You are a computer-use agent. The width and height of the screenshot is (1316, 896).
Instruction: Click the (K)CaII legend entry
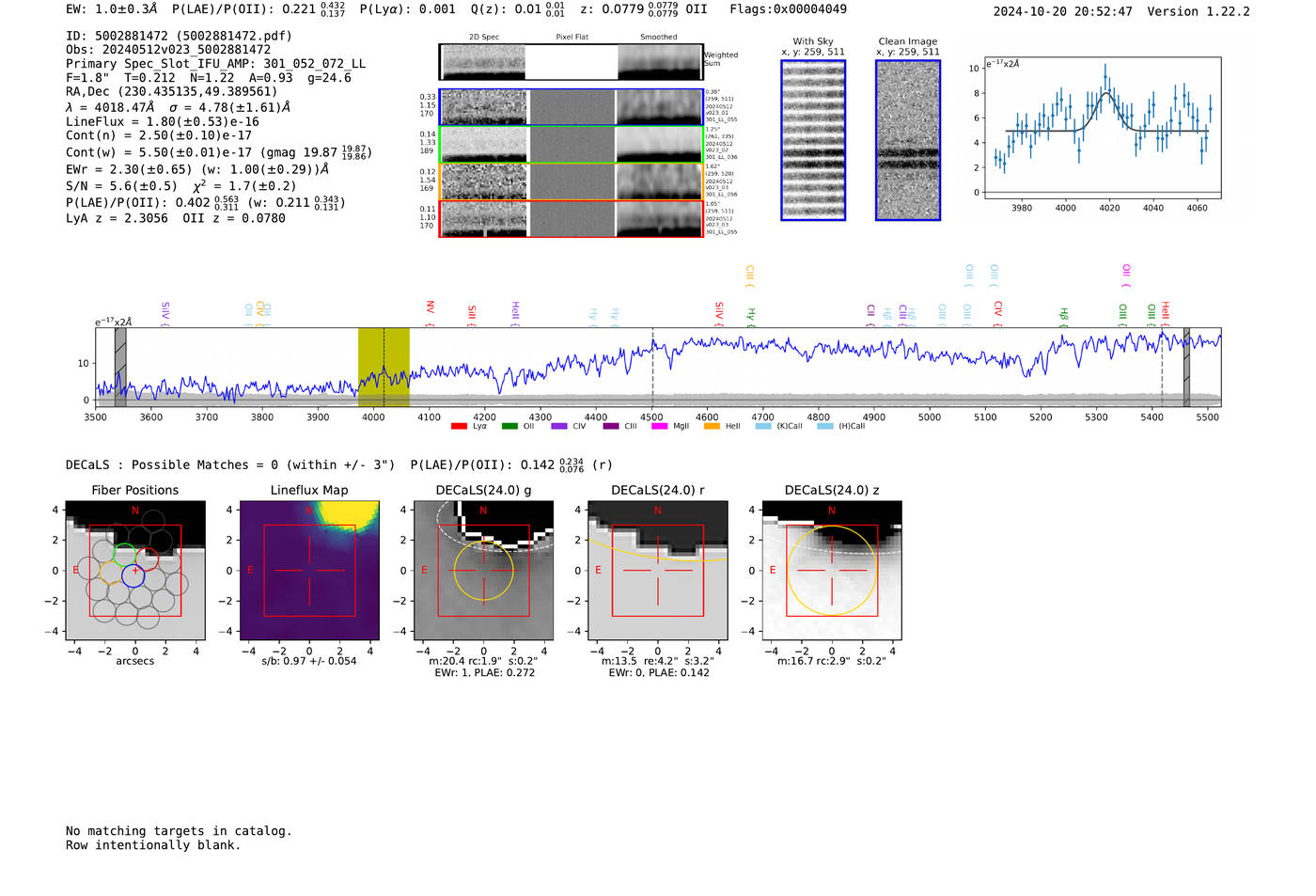779,427
